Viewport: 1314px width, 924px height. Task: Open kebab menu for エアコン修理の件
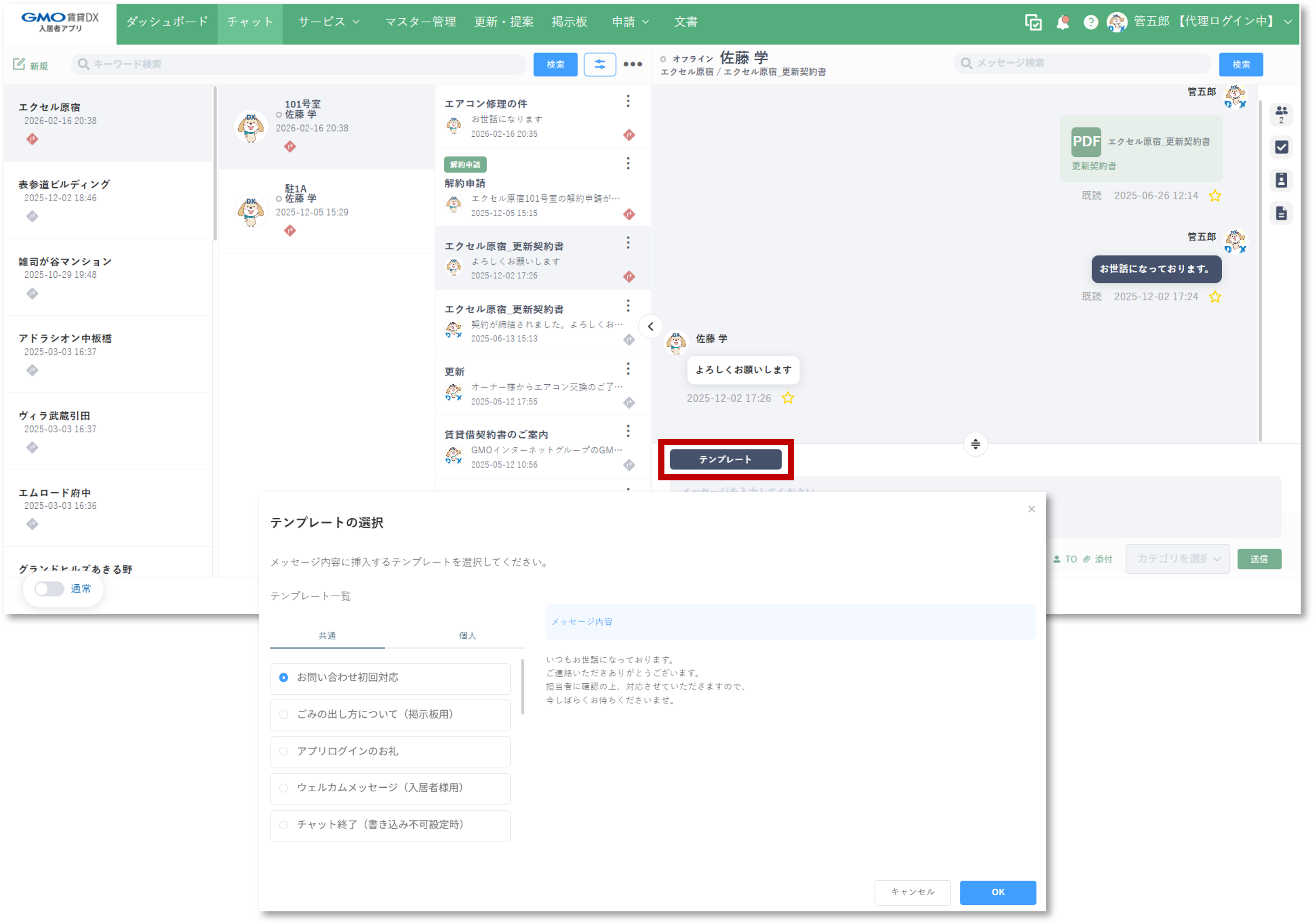click(x=628, y=101)
